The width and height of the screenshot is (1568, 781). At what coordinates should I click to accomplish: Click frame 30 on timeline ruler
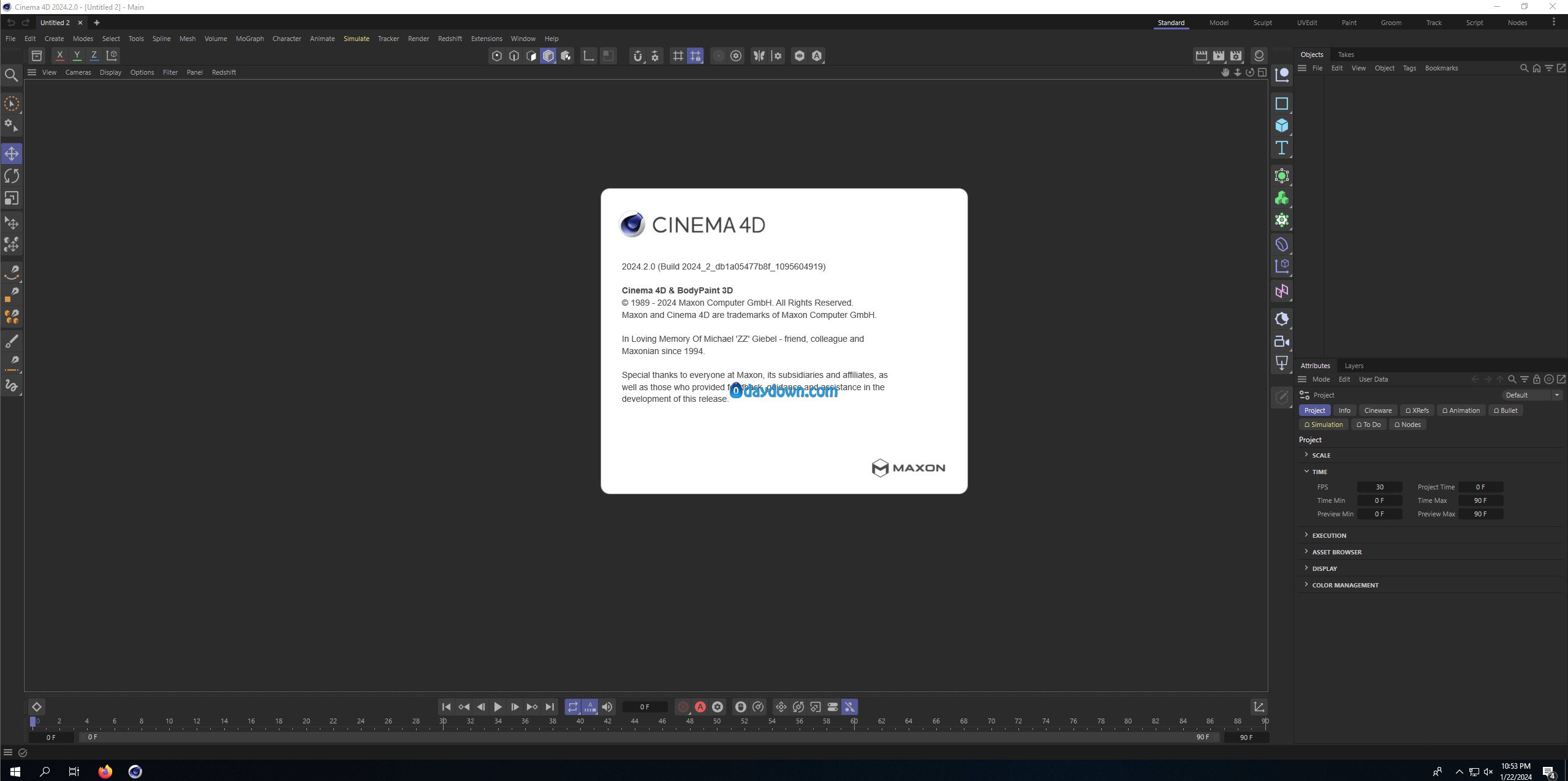pos(443,722)
